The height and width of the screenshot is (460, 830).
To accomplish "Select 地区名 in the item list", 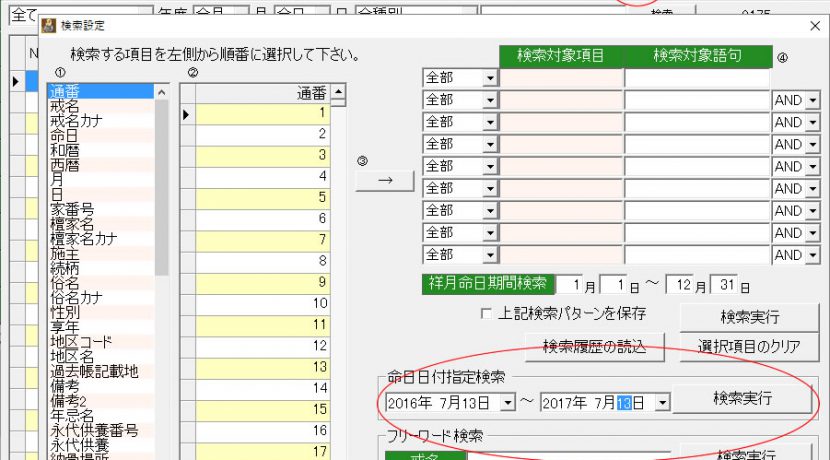I will pos(101,357).
